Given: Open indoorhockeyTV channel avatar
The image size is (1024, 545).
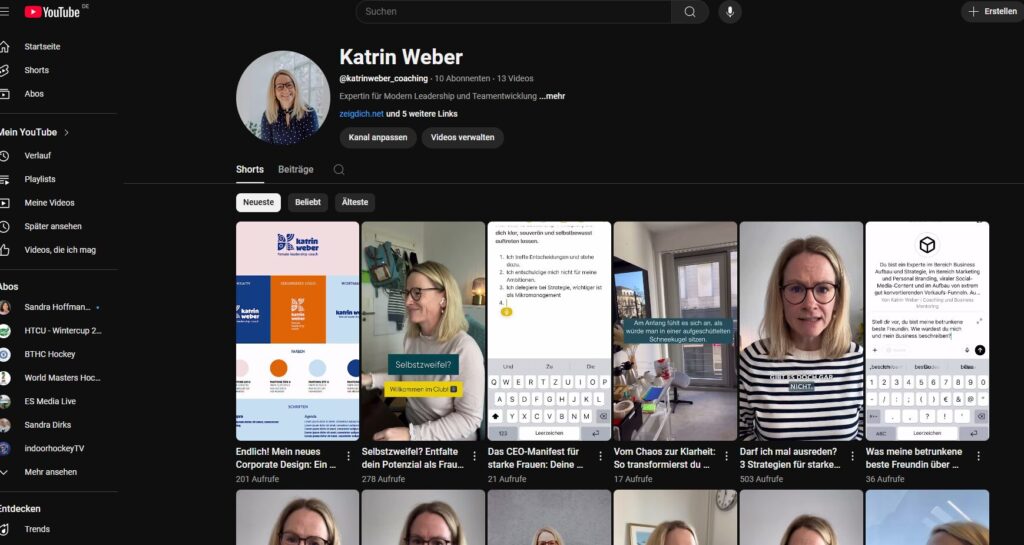Looking at the screenshot, I should click(5, 449).
